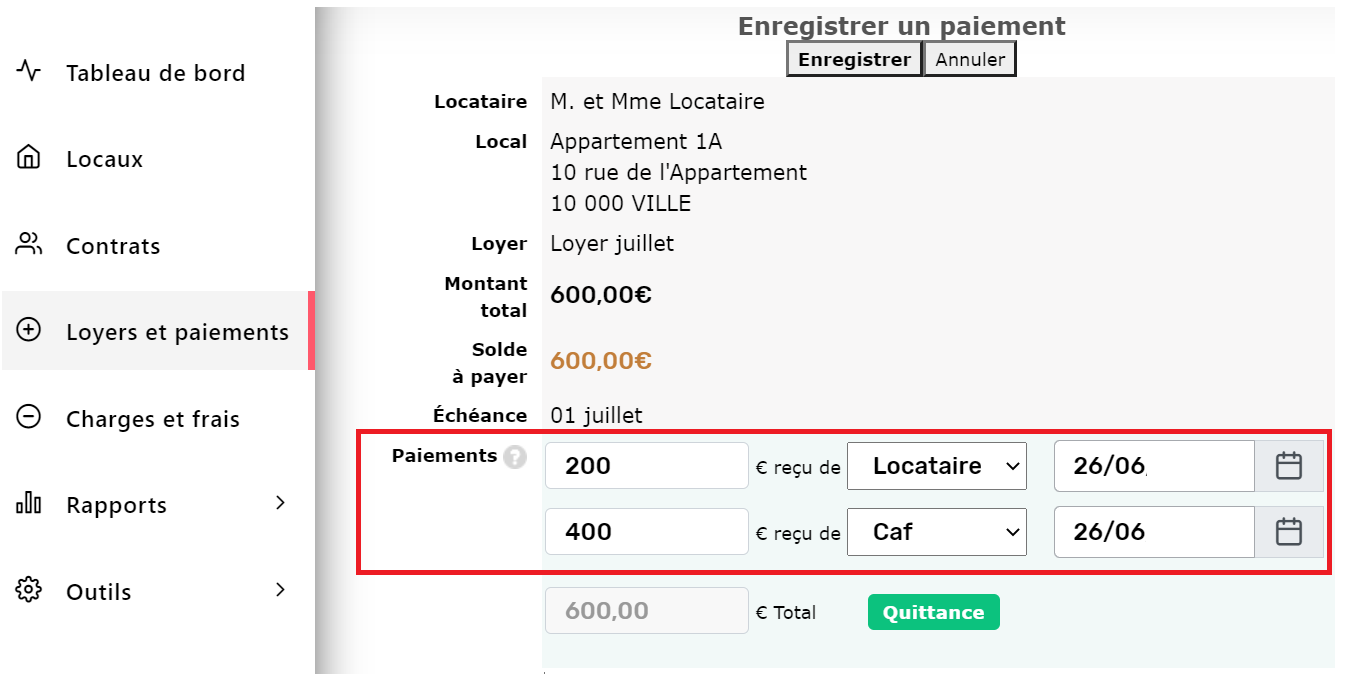Click the Enregistrer button
The height and width of the screenshot is (677, 1345).
[855, 59]
